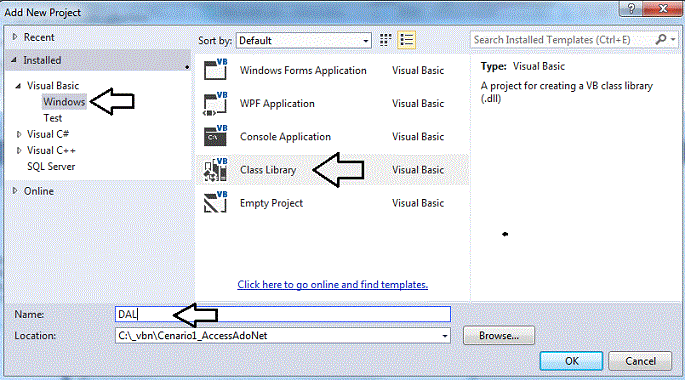Click the Online section label
Image resolution: width=685 pixels, height=380 pixels.
coord(38,191)
